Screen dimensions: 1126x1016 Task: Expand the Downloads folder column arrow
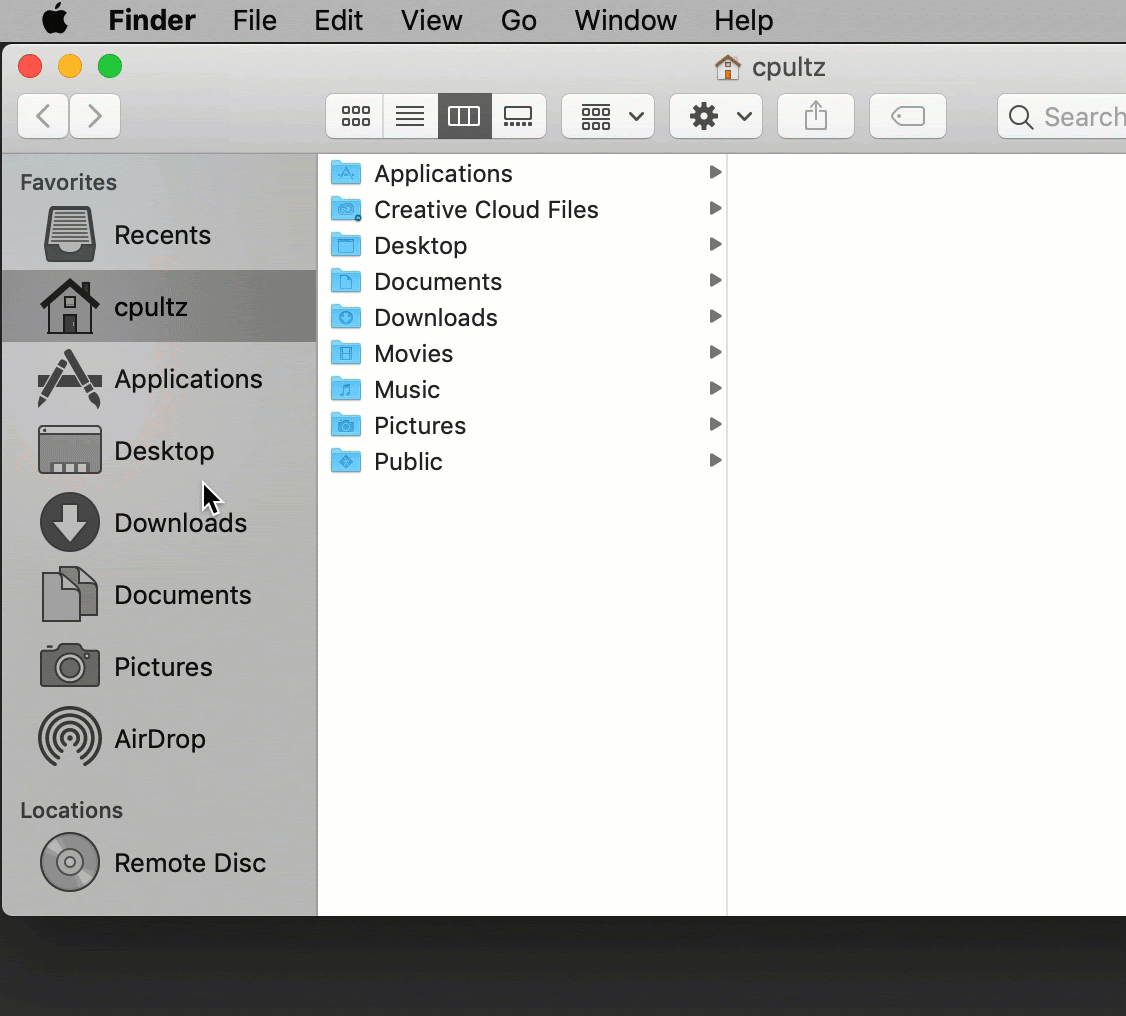point(715,316)
